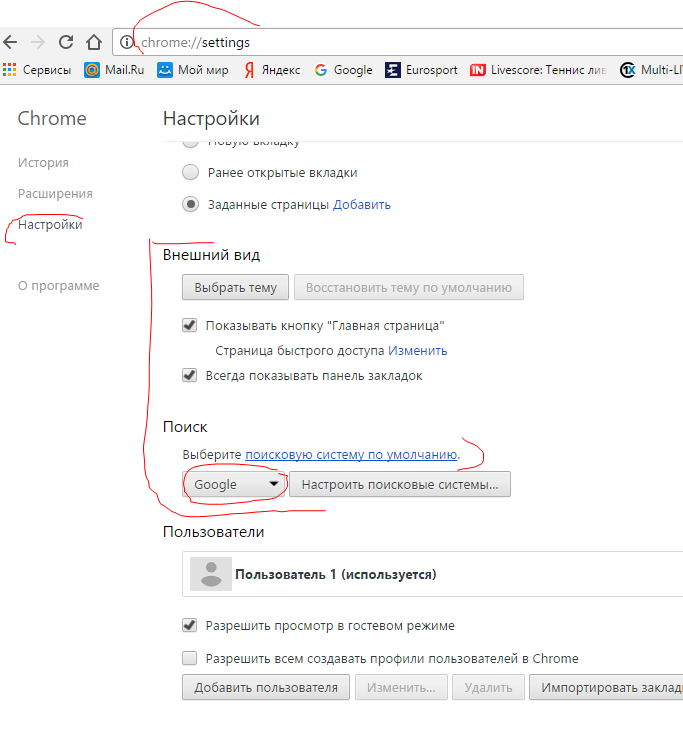The height and width of the screenshot is (729, 683).
Task: Open the Livescore bookmark
Action: tap(538, 70)
